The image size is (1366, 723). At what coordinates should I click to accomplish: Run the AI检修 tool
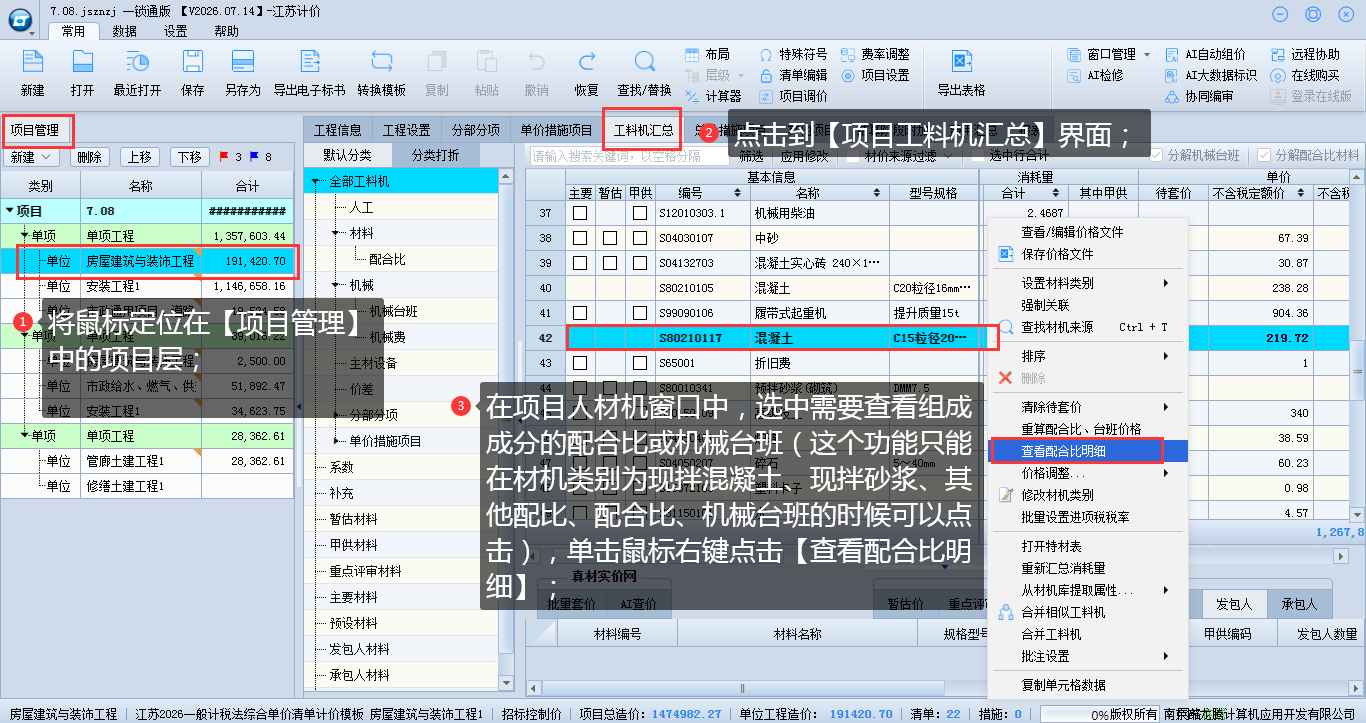[x=1075, y=75]
